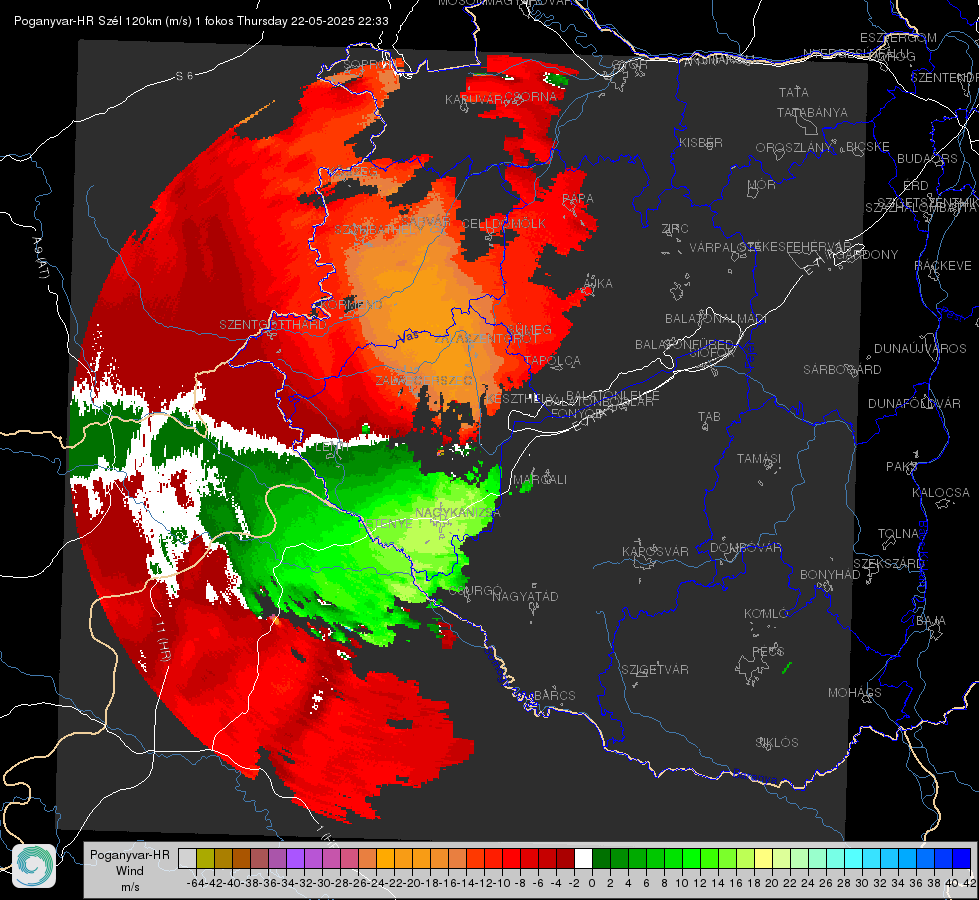Select the 'BALATONALMADI' label
Viewport: 979px width, 900px height.
[716, 319]
